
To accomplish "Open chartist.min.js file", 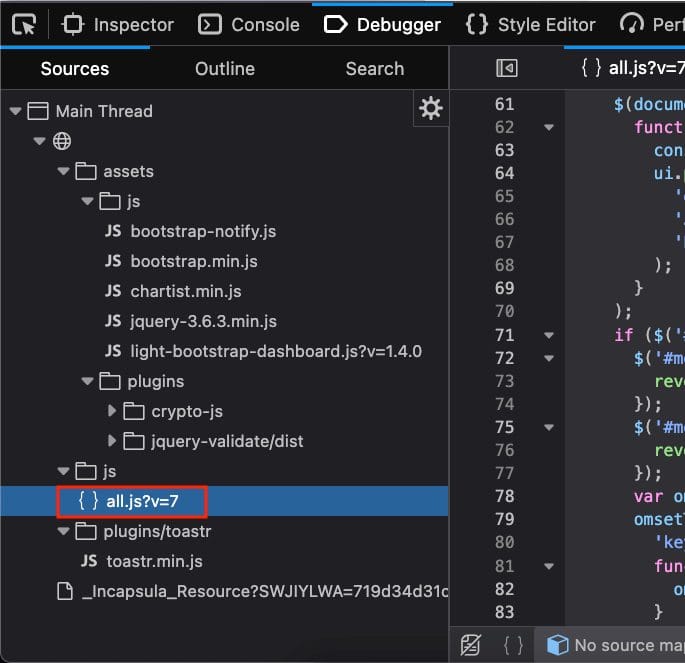I will click(186, 291).
